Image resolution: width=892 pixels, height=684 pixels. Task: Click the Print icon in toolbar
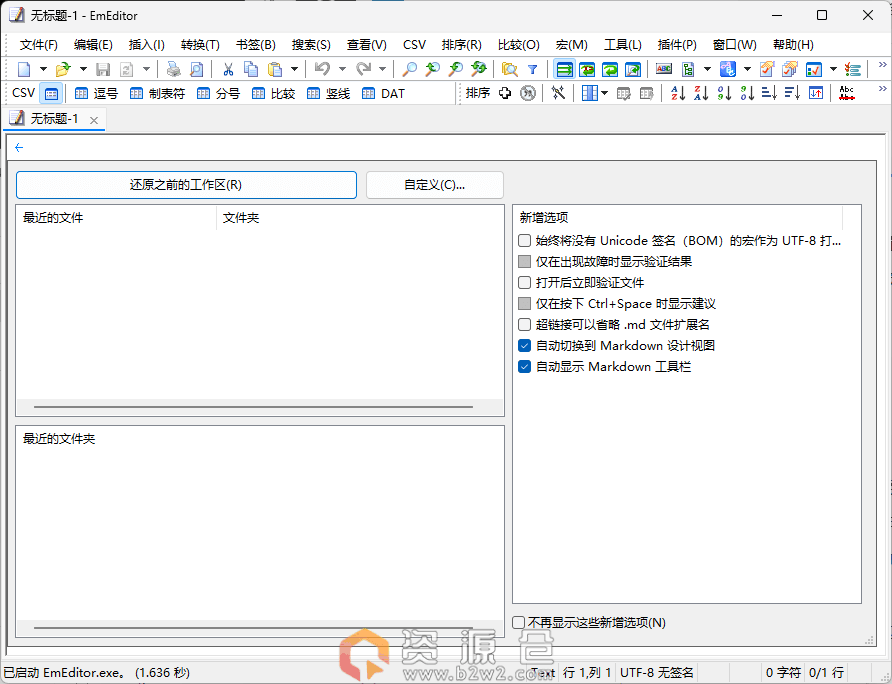pos(173,69)
